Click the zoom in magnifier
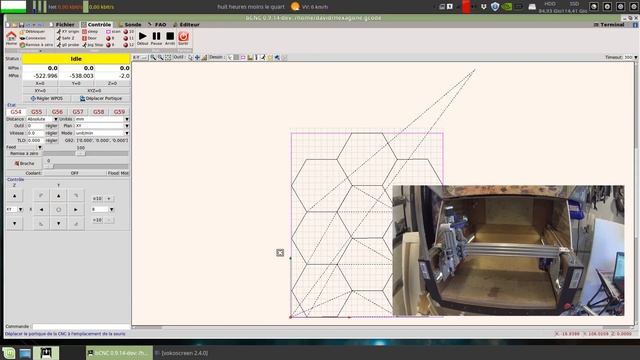Image resolution: width=640 pixels, height=360 pixels. click(153, 58)
